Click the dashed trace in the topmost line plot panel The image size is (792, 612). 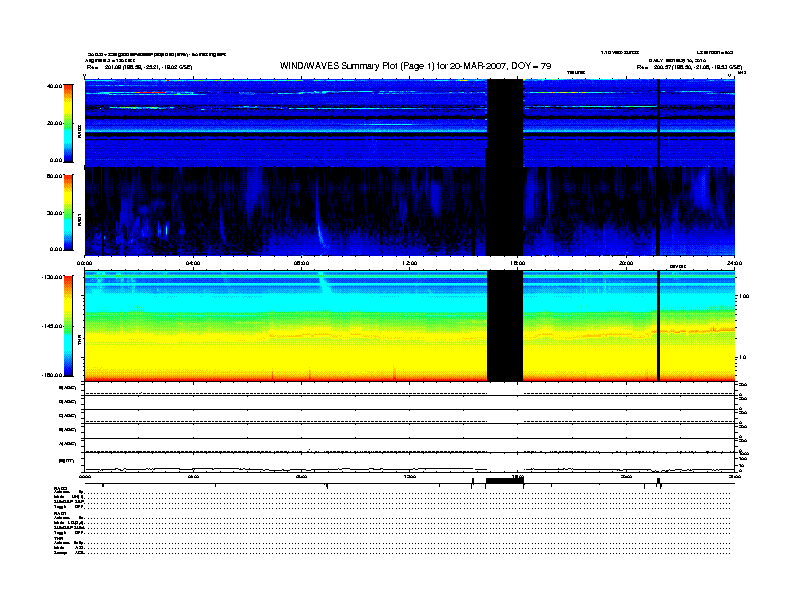(409, 393)
